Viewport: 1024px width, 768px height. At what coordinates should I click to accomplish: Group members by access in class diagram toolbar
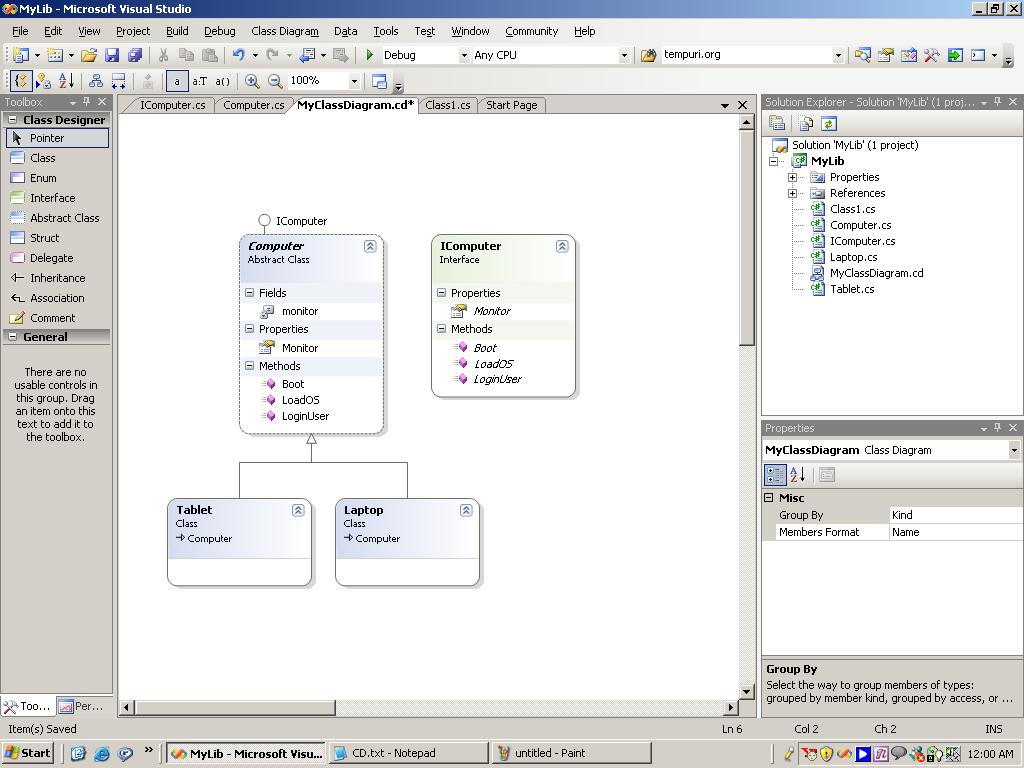(x=43, y=81)
